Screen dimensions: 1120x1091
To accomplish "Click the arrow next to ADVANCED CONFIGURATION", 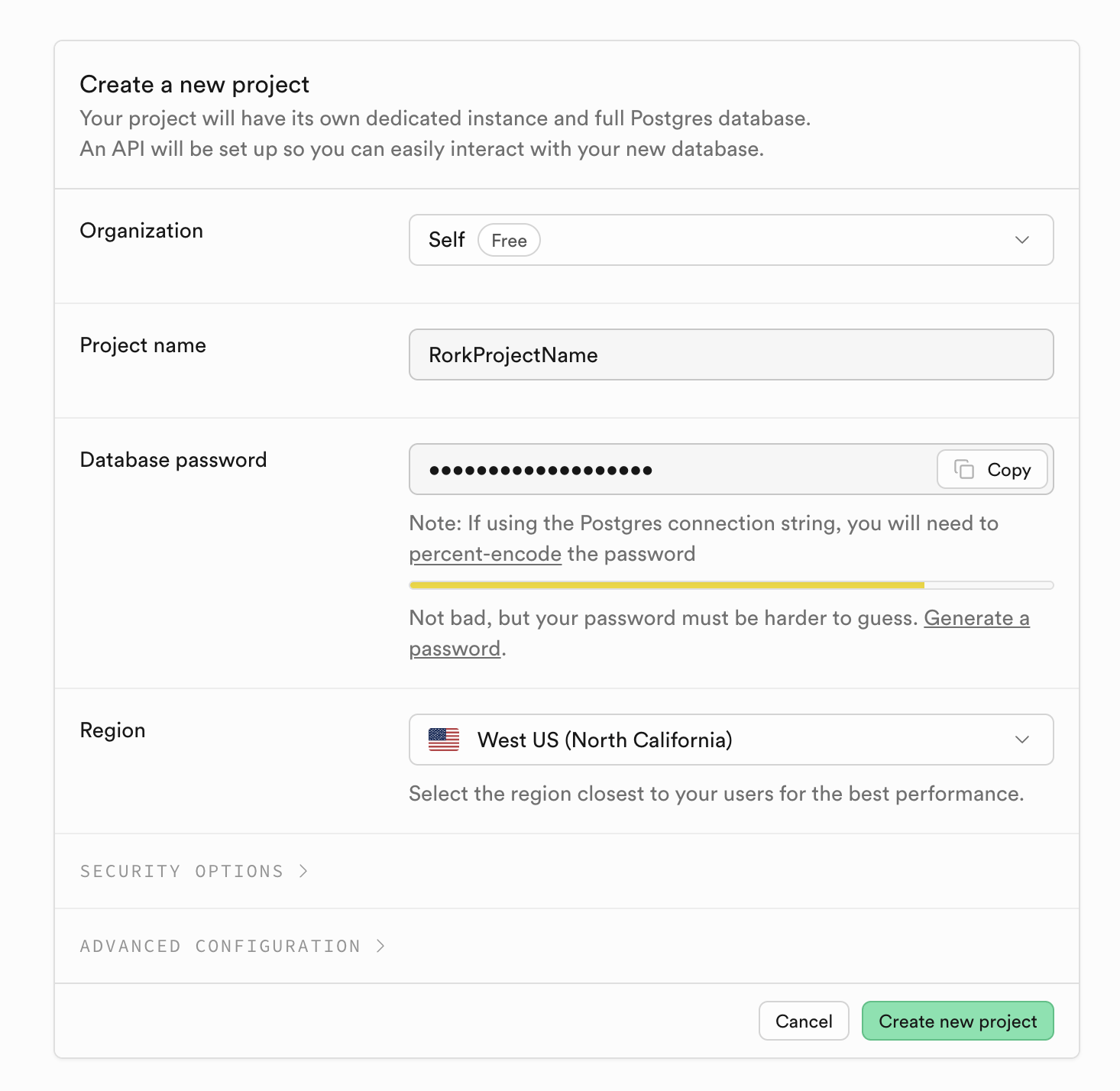I will pyautogui.click(x=380, y=946).
